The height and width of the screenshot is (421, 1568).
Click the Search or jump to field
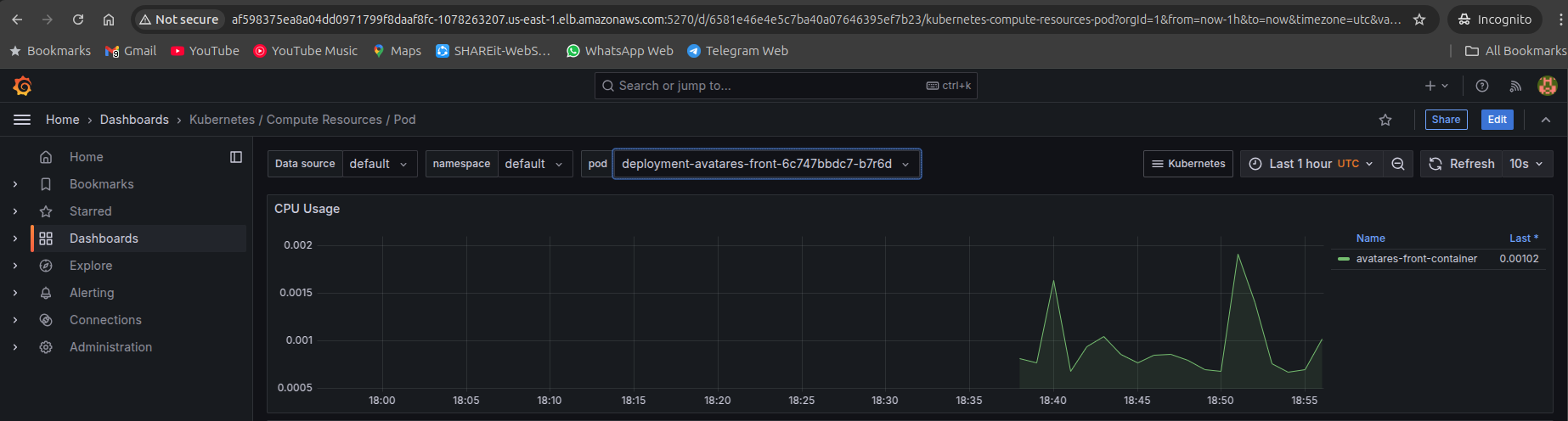coord(786,86)
